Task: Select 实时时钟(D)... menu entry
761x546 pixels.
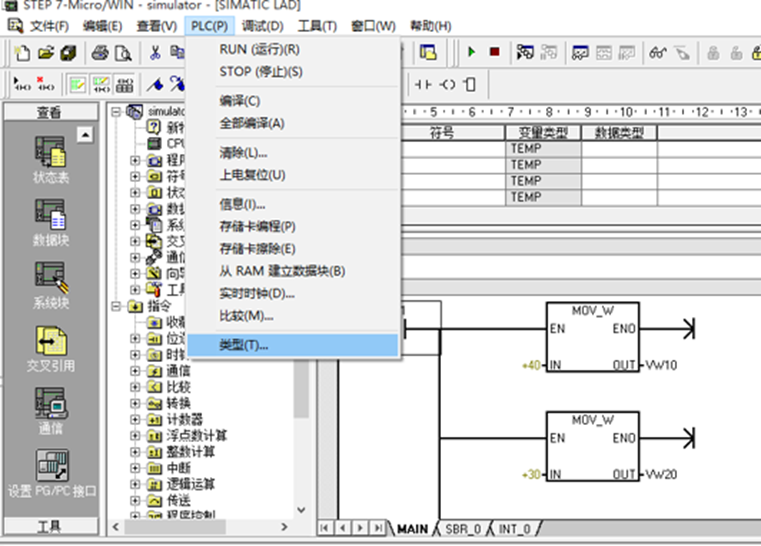Action: [293, 293]
